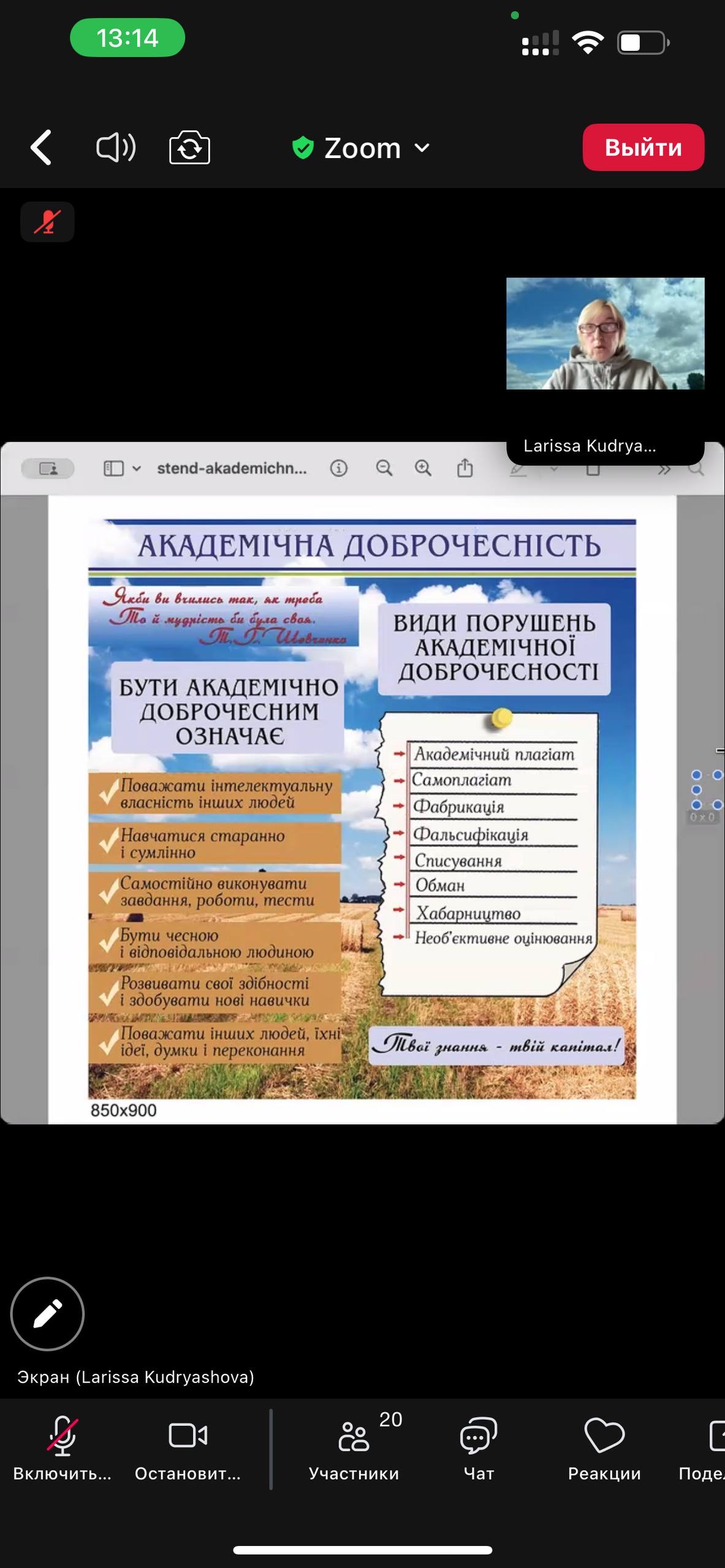Tap the red muted microphone indicator
725x1568 pixels.
(47, 222)
